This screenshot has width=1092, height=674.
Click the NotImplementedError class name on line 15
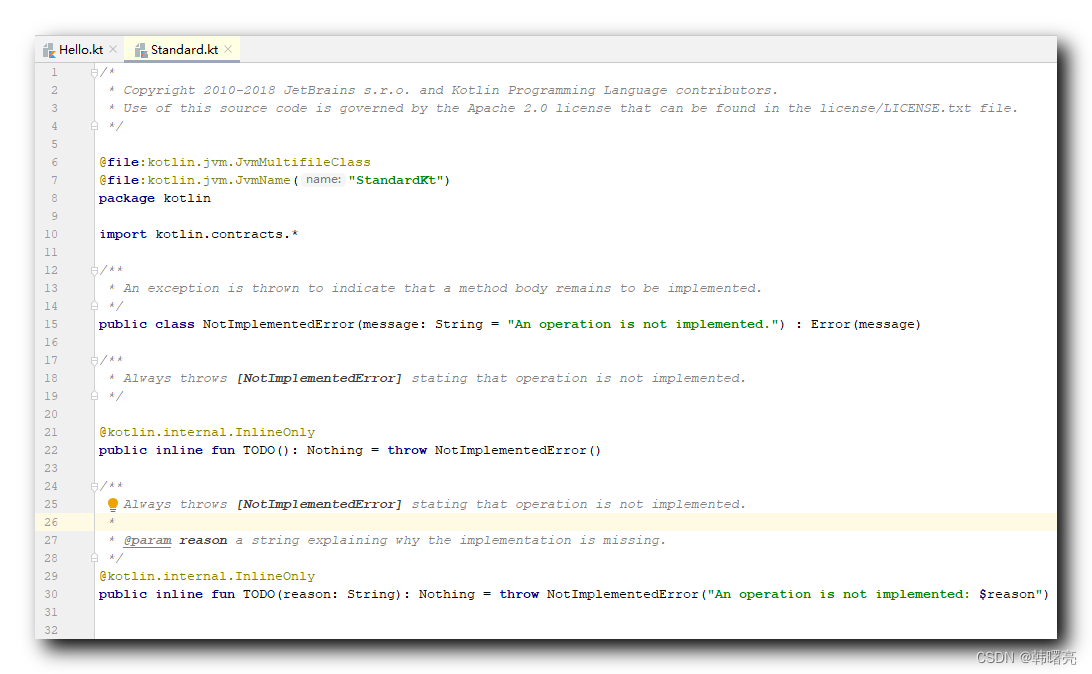pos(279,324)
